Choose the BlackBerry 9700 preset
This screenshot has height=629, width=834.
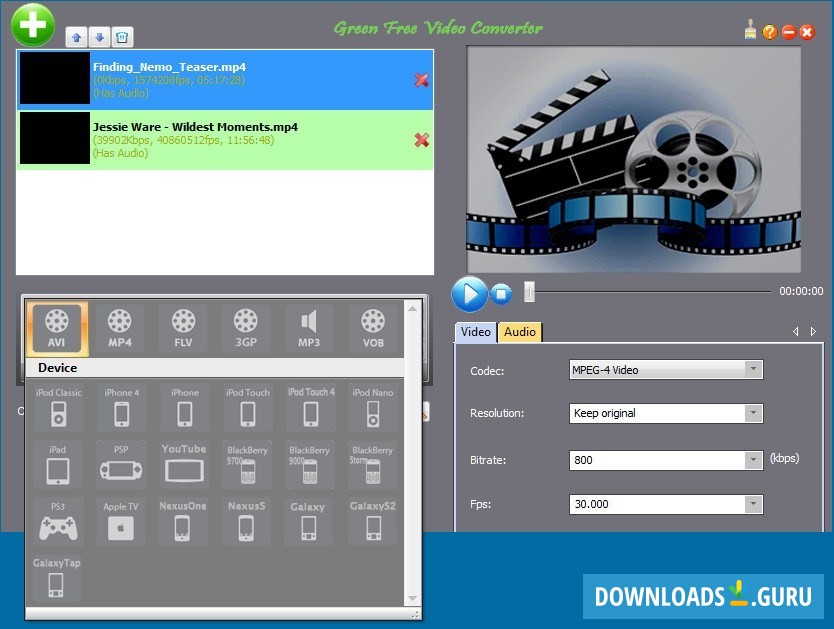pyautogui.click(x=247, y=465)
